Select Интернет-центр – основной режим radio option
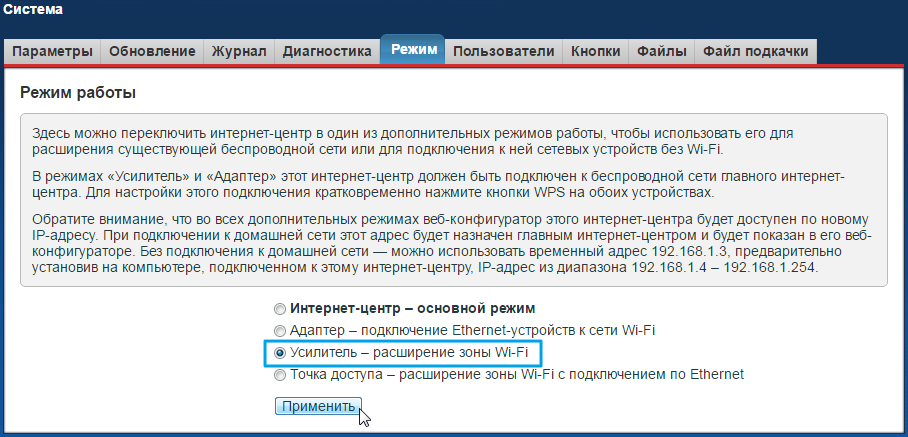 280,308
